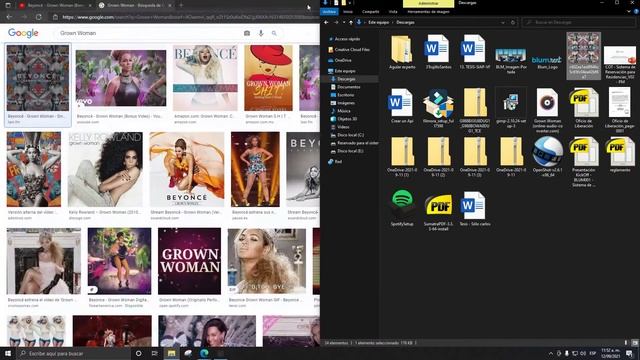Refresh the Descargas folder view

513,22
